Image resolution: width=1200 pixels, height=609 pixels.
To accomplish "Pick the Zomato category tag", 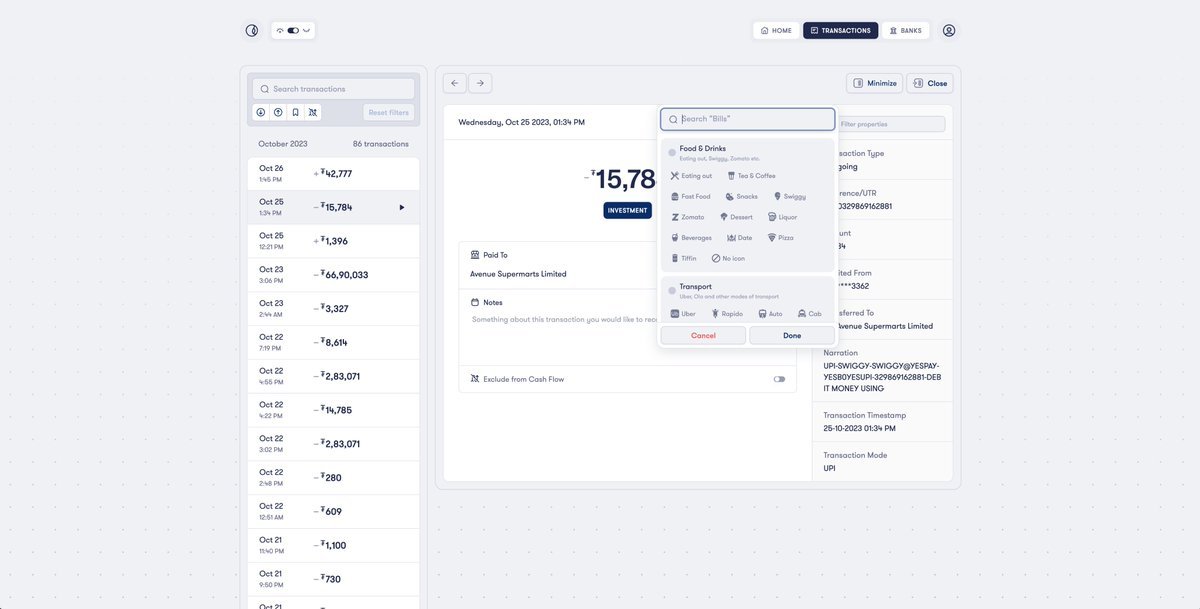I will 688,217.
